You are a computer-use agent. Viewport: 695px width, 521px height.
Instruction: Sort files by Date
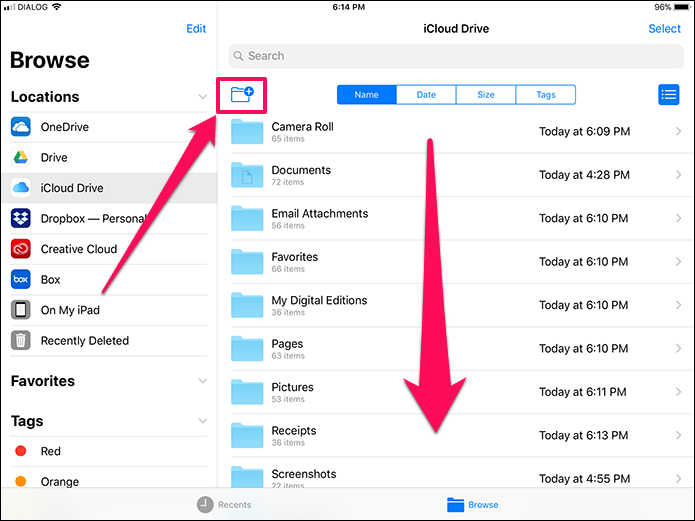point(426,94)
